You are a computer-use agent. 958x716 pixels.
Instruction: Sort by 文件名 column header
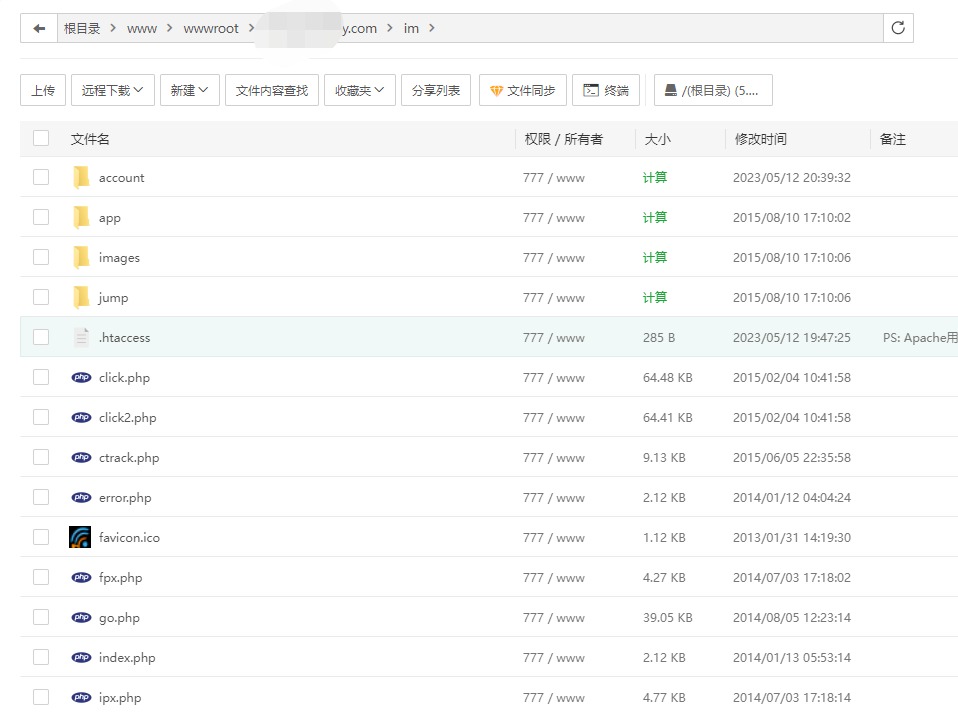[90, 139]
